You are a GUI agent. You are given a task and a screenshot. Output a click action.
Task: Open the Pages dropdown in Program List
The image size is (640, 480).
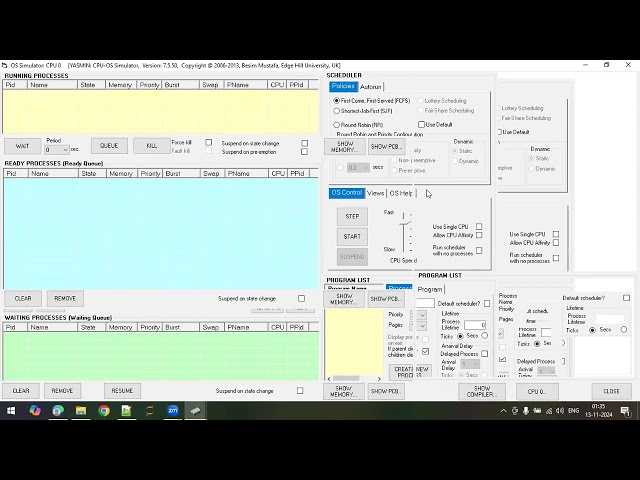coord(422,325)
